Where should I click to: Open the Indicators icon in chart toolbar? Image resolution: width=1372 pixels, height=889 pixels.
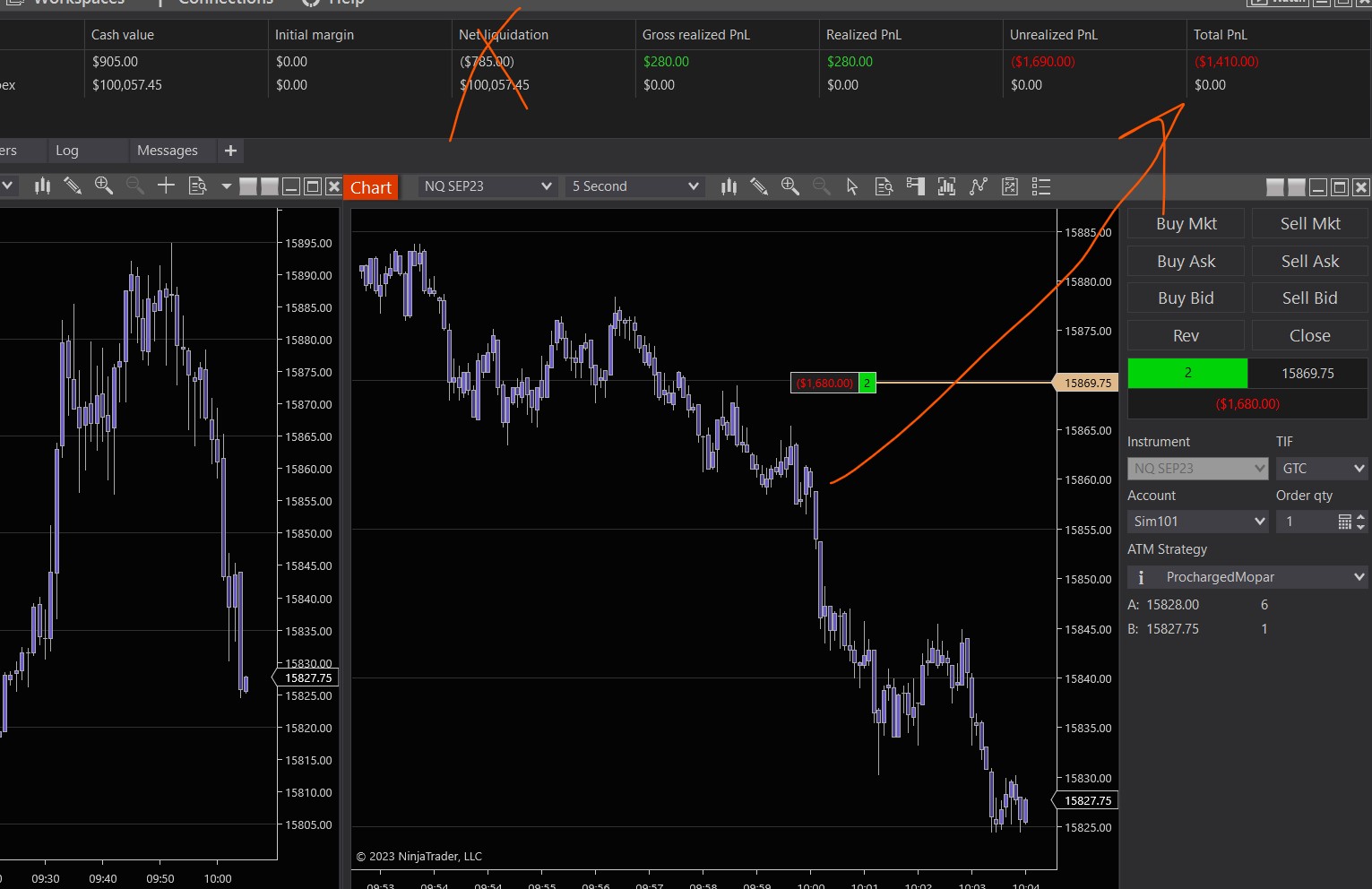click(946, 186)
